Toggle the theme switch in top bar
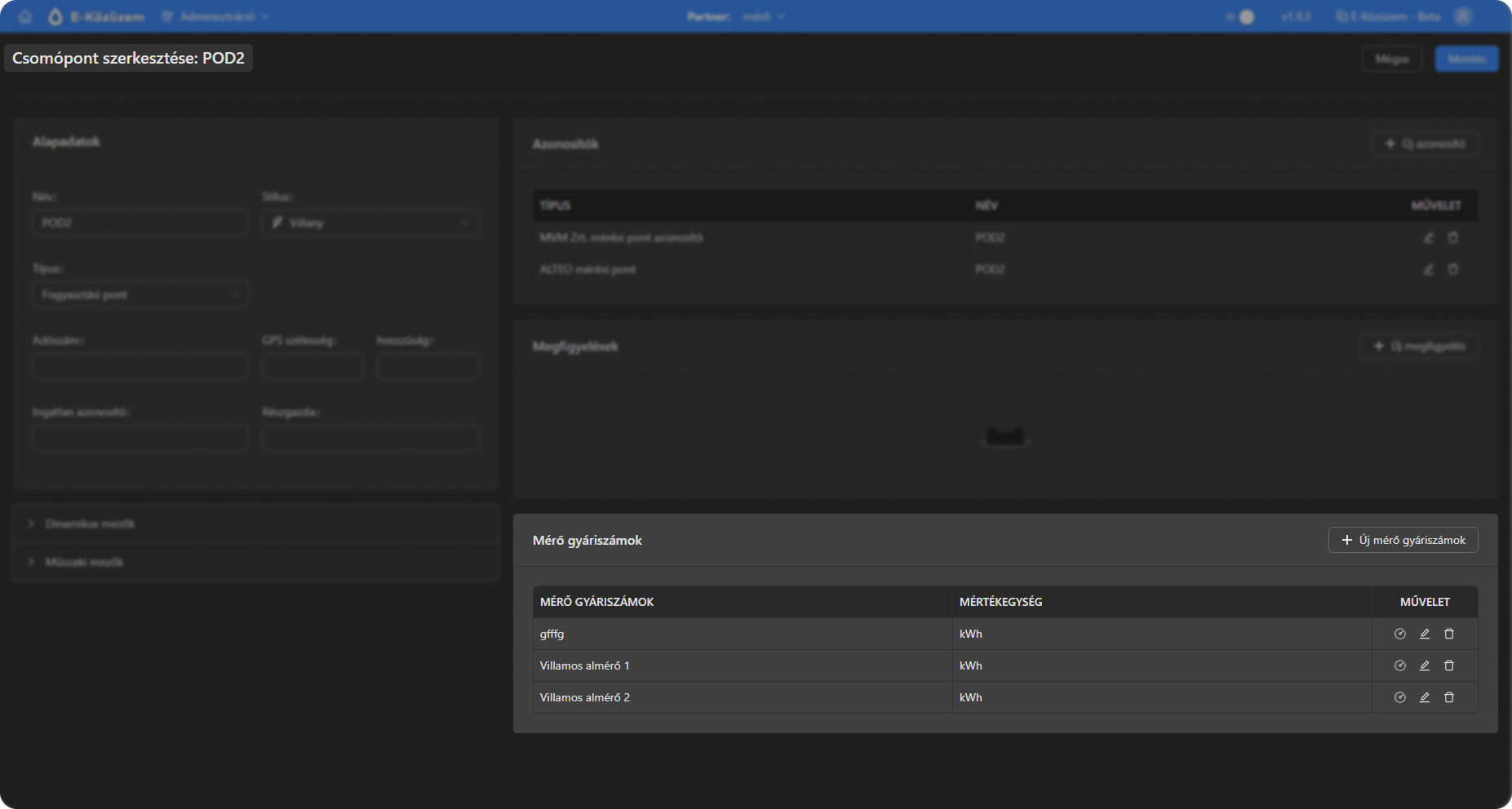The height and width of the screenshot is (809, 1512). point(1241,17)
